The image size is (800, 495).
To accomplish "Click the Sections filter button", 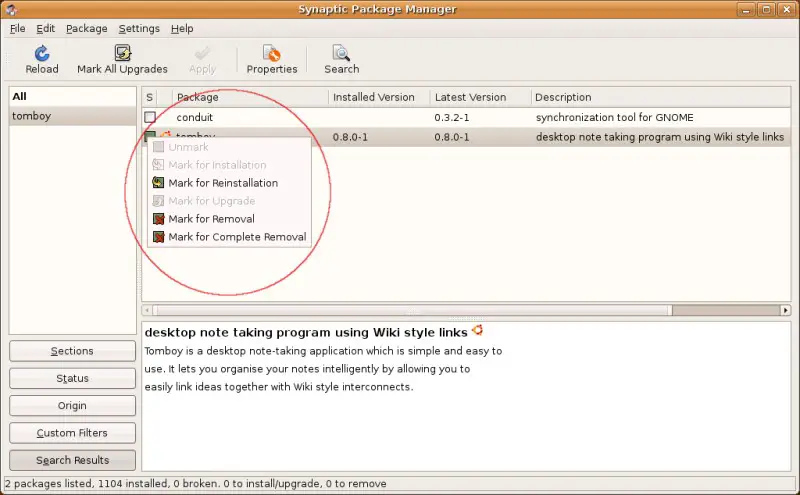I will tap(72, 351).
